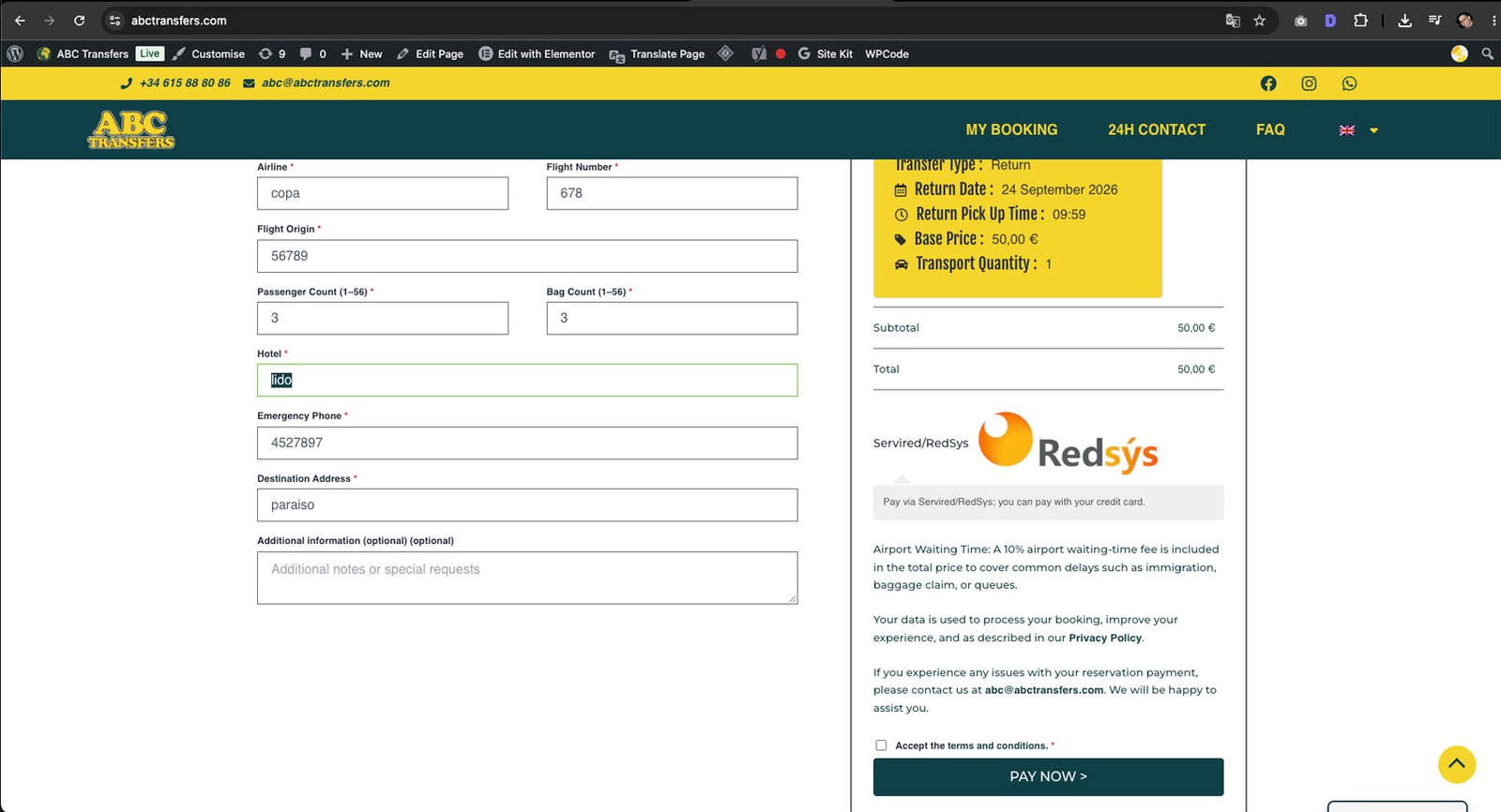Bookmark this page with the star icon

pyautogui.click(x=1260, y=21)
